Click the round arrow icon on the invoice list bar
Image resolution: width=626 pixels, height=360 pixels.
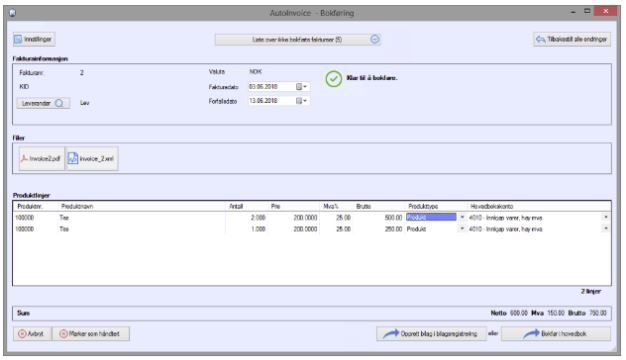click(x=374, y=39)
